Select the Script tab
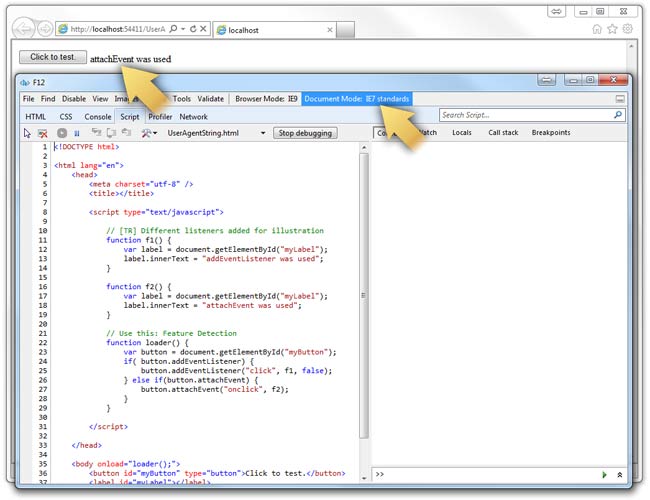This screenshot has height=500, width=650. coord(130,117)
